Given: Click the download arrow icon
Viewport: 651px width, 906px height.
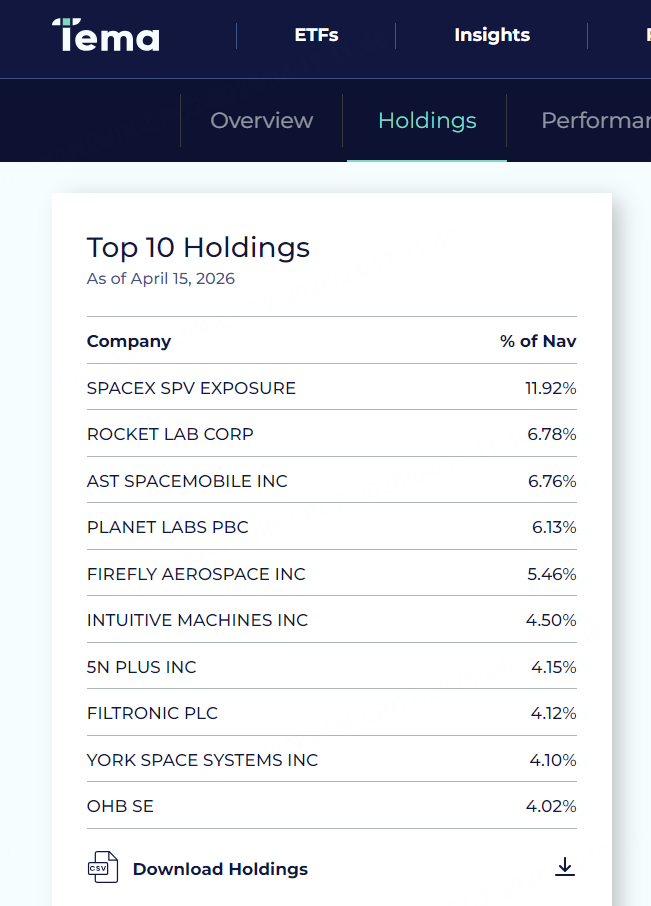Looking at the screenshot, I should click(x=565, y=867).
